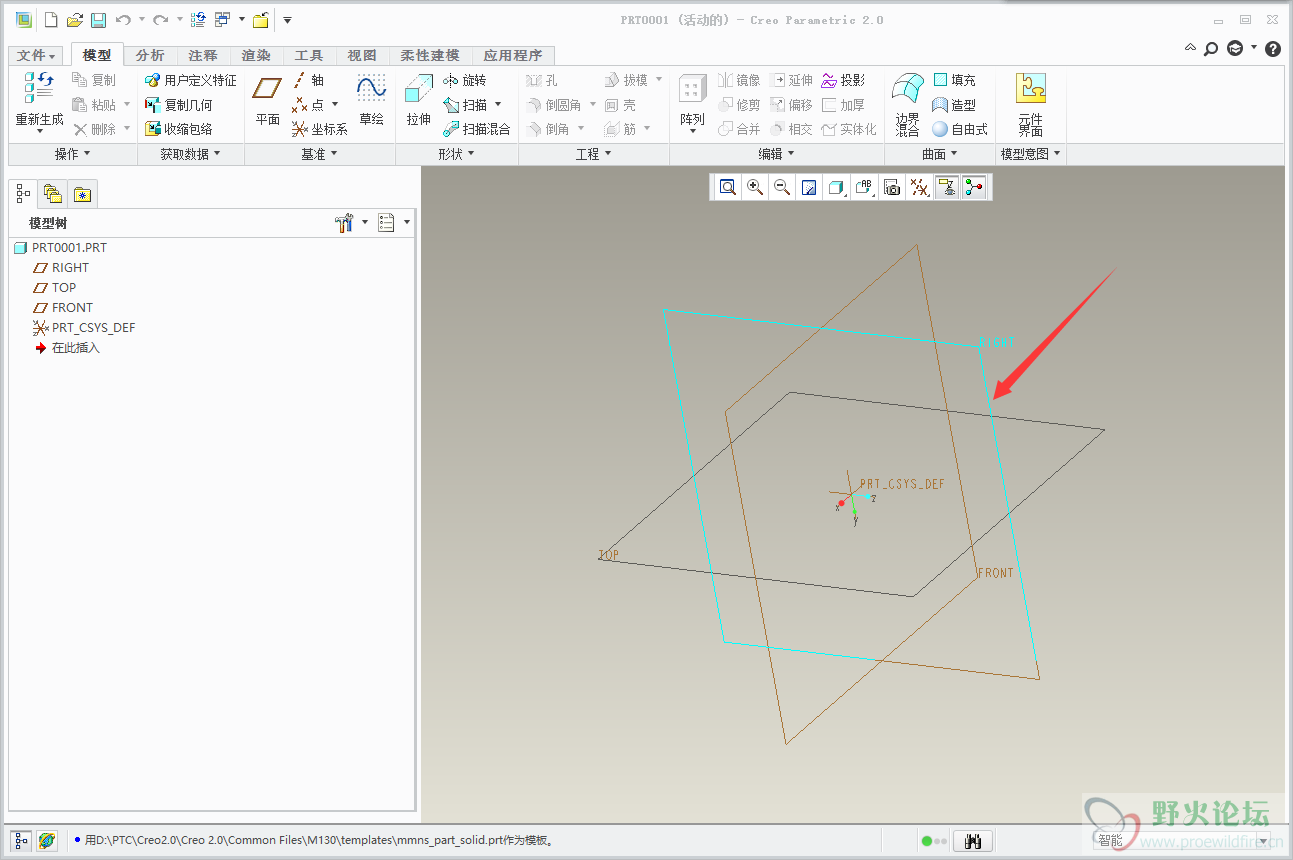
Task: Expand the 扫描 (Sweep) dropdown arrow
Action: pos(498,105)
